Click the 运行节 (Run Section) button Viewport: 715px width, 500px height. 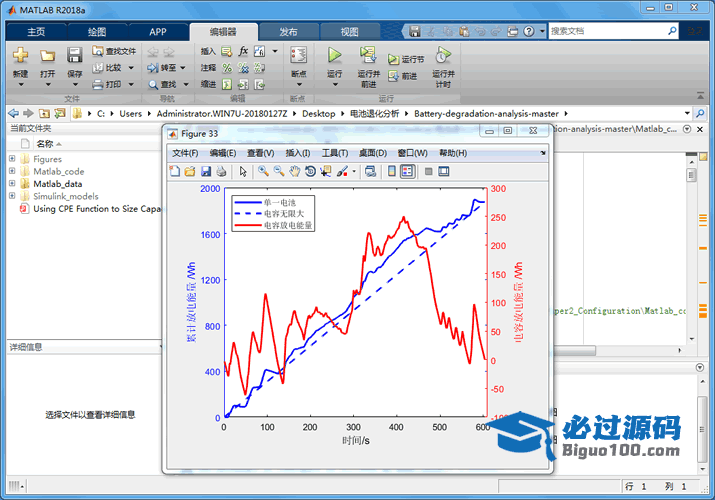(x=407, y=60)
